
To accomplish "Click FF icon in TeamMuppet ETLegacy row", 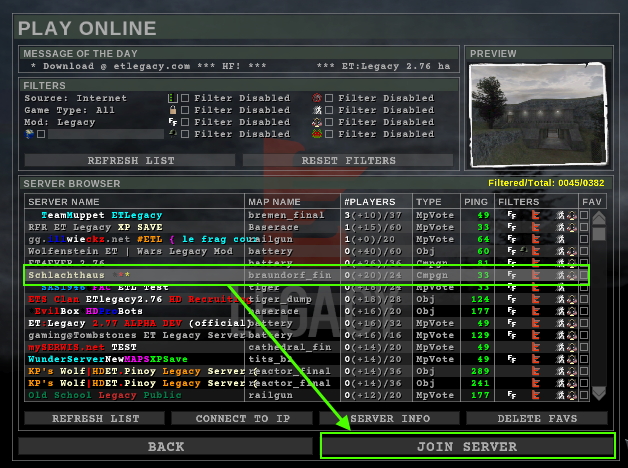I will pos(511,215).
